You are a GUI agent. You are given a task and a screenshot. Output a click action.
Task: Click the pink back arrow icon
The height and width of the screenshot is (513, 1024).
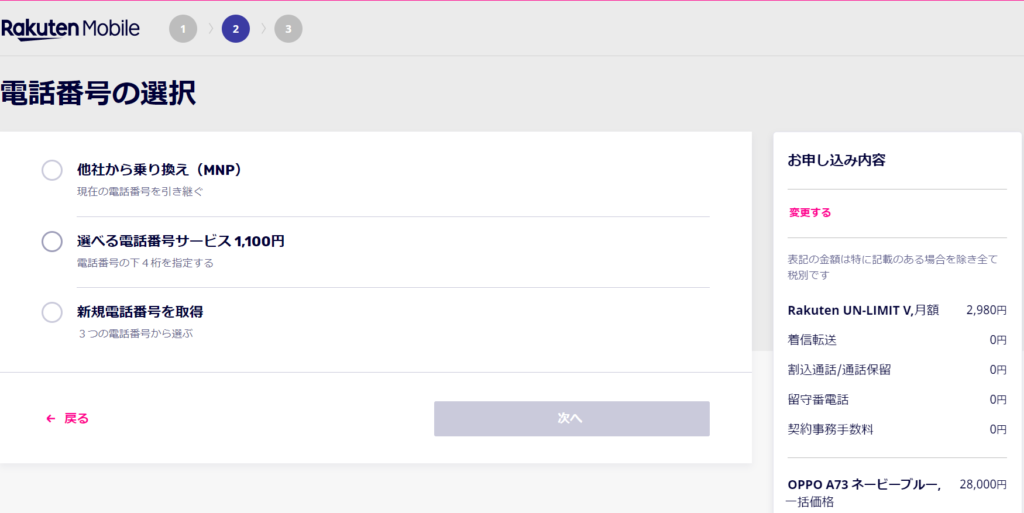[x=51, y=418]
